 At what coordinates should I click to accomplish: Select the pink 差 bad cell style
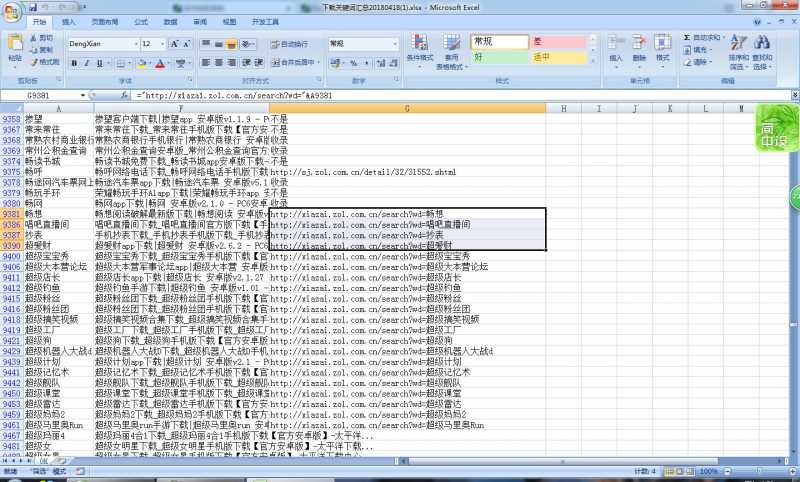tap(559, 42)
